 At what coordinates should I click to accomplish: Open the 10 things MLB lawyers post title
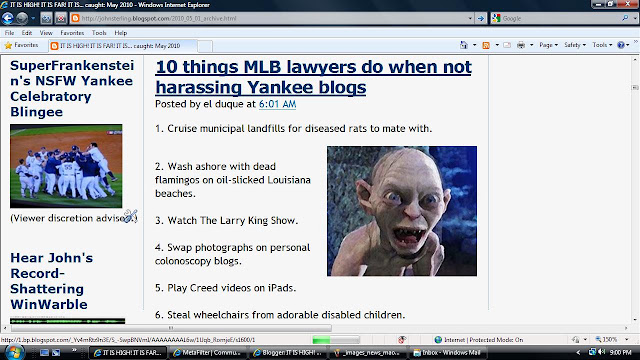click(313, 77)
